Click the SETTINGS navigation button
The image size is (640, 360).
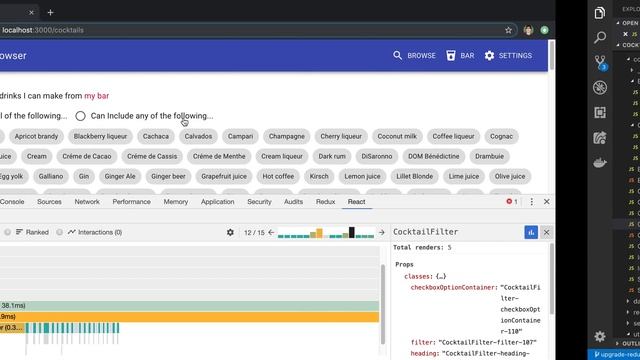508,56
